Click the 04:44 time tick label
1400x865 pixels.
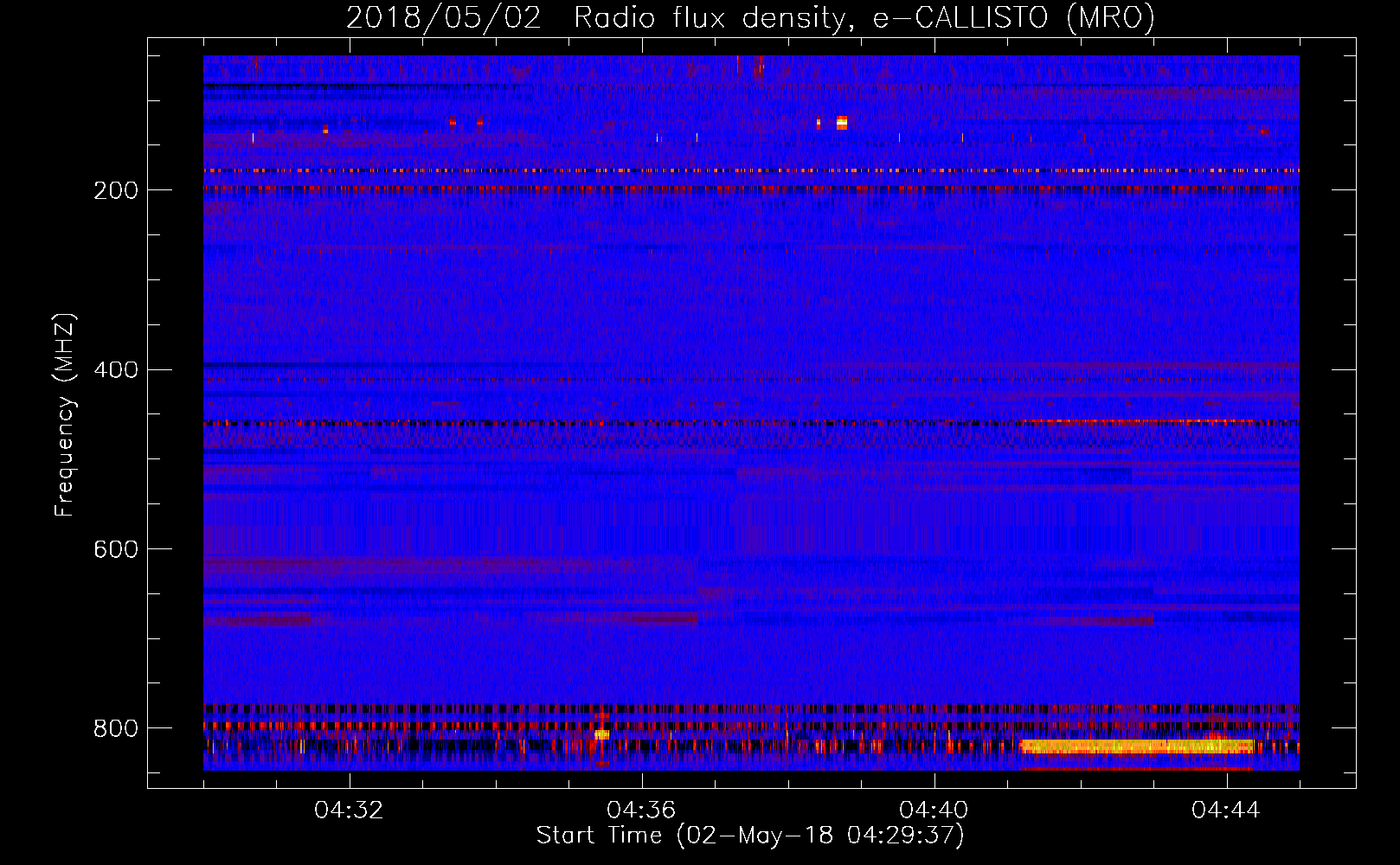pos(1226,811)
